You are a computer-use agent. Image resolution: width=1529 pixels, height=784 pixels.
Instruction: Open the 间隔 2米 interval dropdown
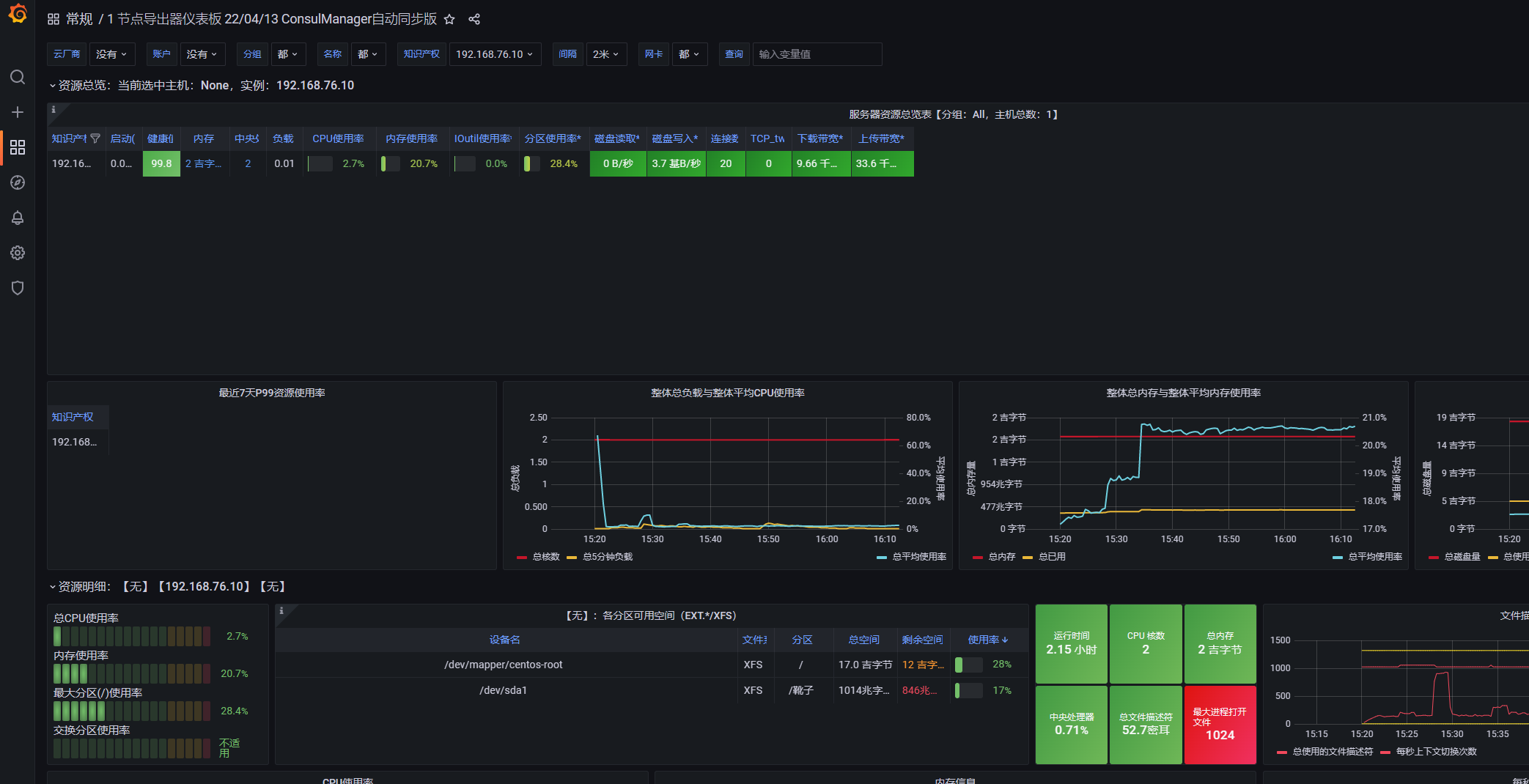coord(606,54)
